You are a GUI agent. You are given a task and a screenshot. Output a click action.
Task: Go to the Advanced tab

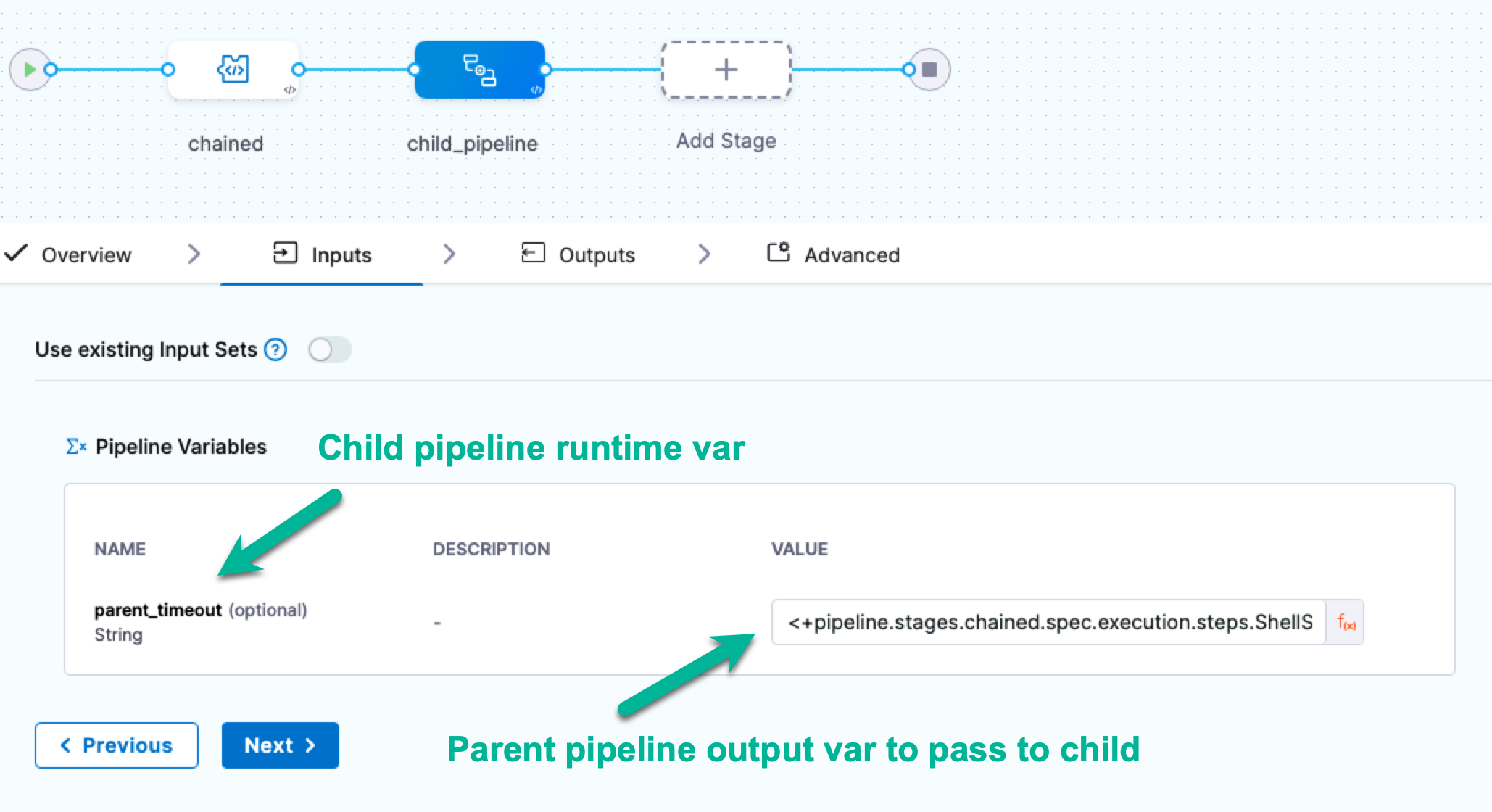pyautogui.click(x=851, y=255)
